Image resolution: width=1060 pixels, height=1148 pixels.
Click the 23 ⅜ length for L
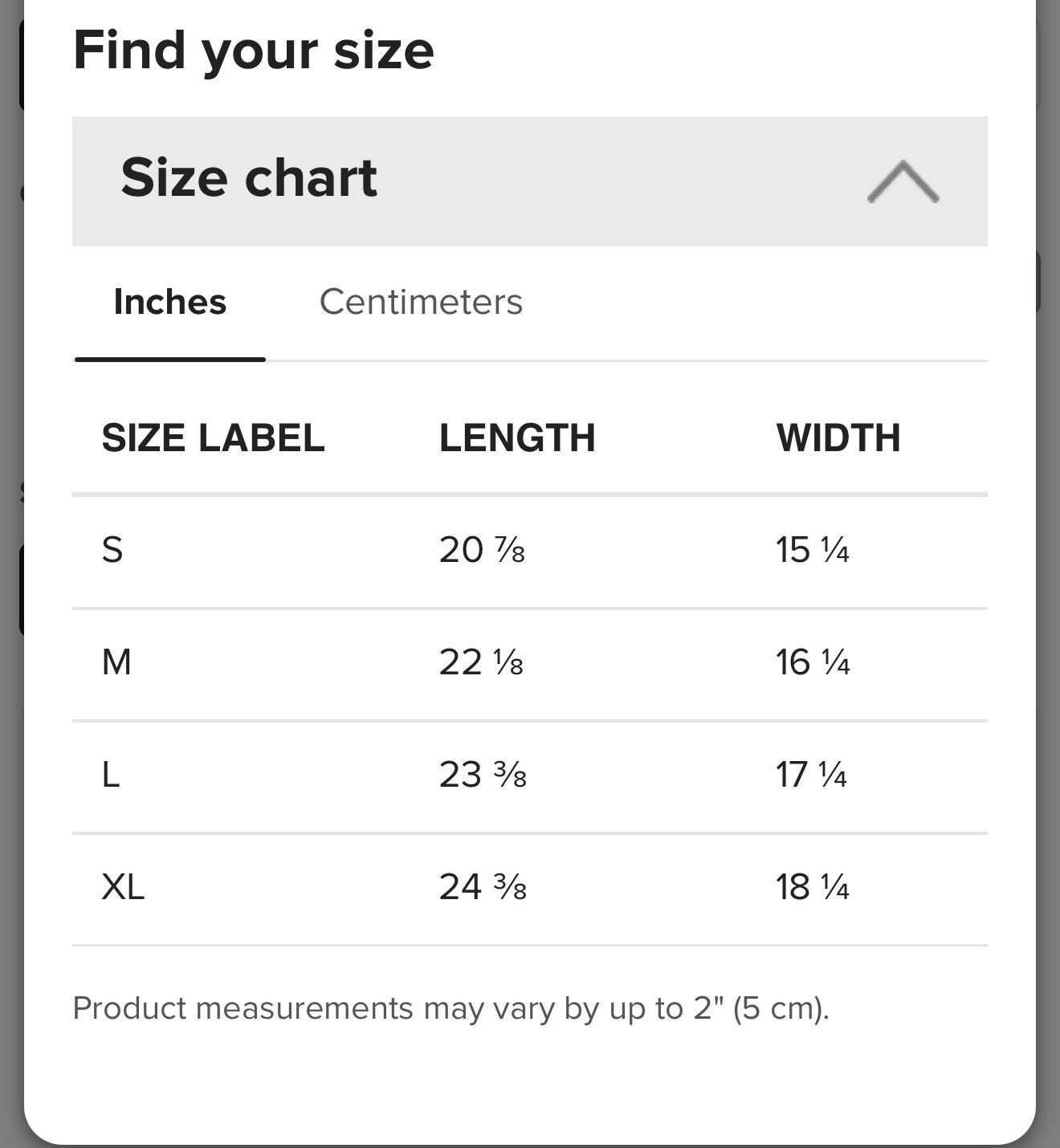[x=483, y=775]
